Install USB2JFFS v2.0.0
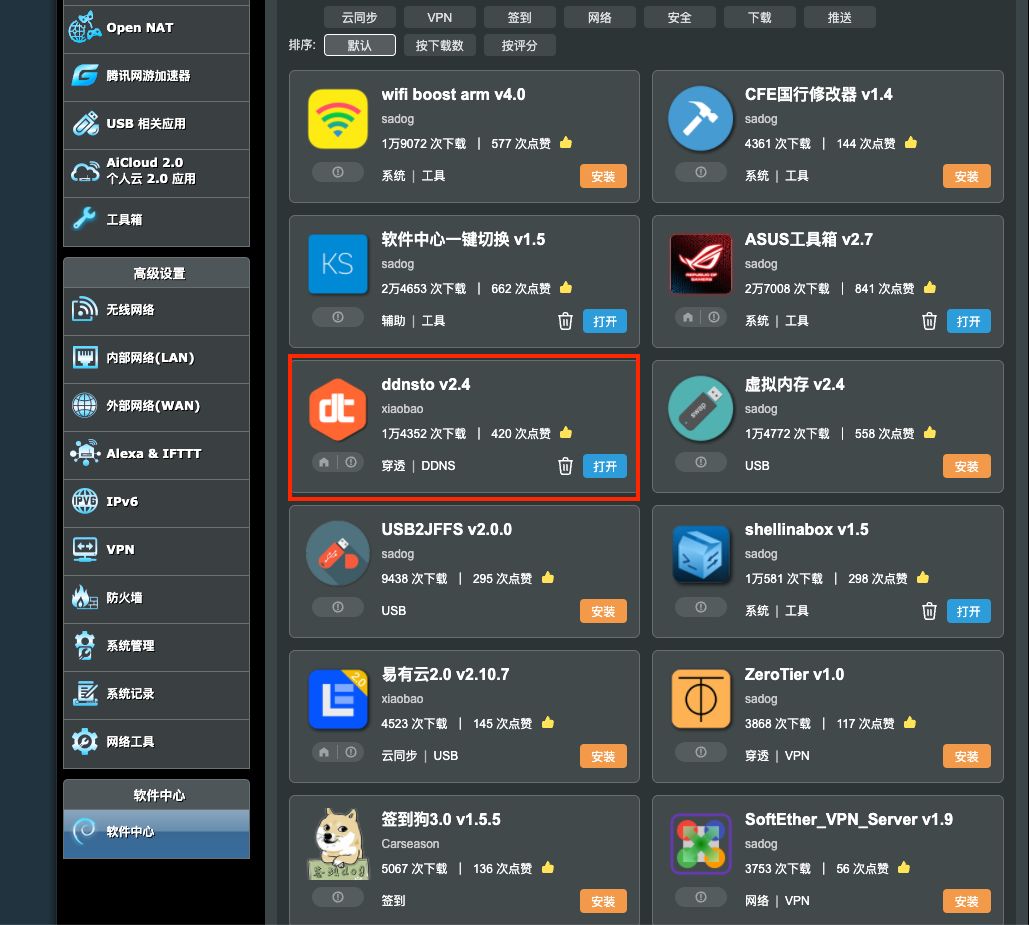This screenshot has width=1029, height=925. click(x=603, y=611)
